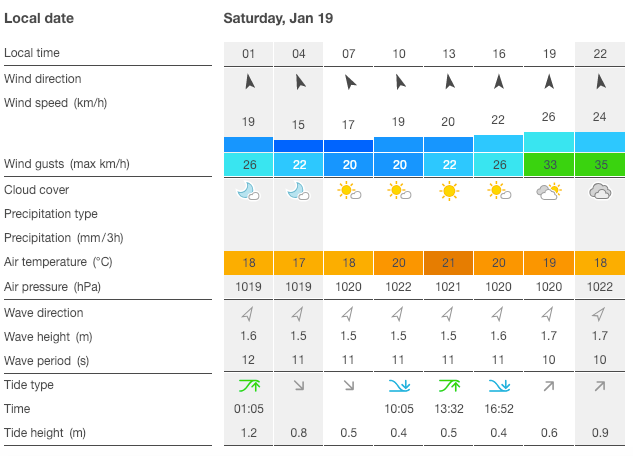
Task: Click the high tide icon above 13:32
Action: [x=448, y=385]
